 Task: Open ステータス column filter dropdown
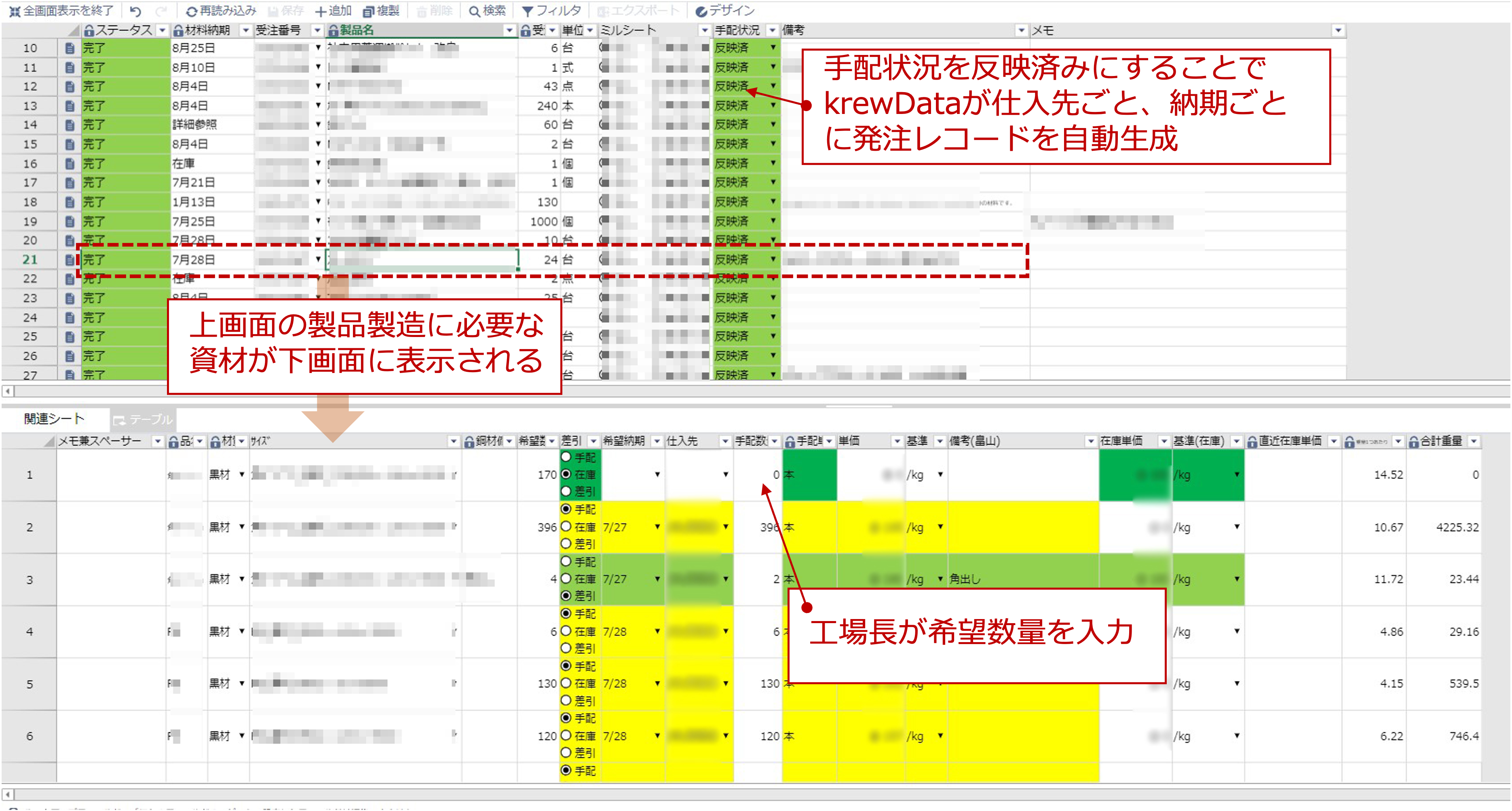click(163, 30)
